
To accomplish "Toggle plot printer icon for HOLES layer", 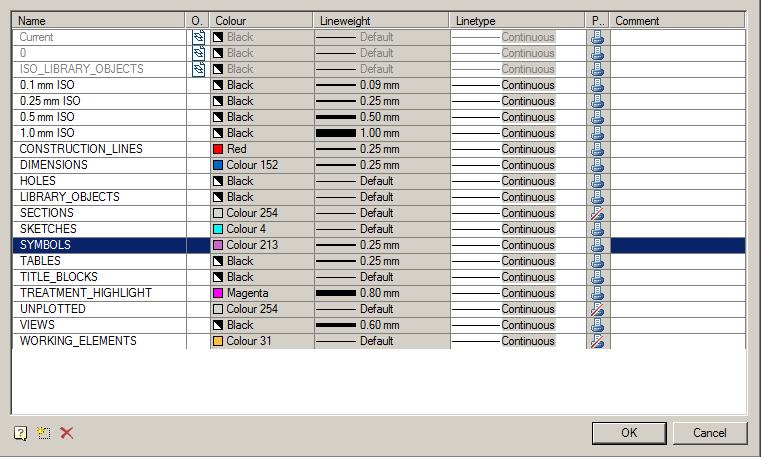I will point(597,181).
